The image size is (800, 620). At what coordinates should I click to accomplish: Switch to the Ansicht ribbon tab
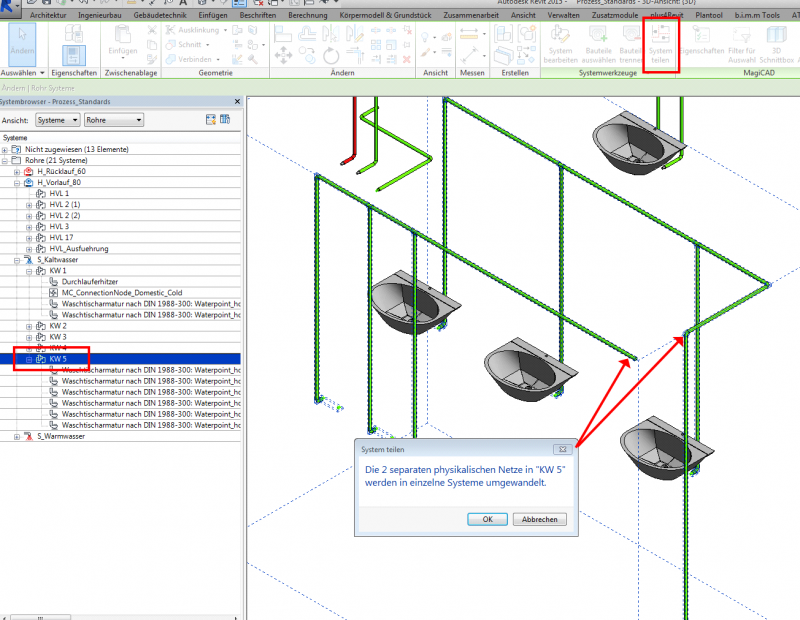point(522,17)
